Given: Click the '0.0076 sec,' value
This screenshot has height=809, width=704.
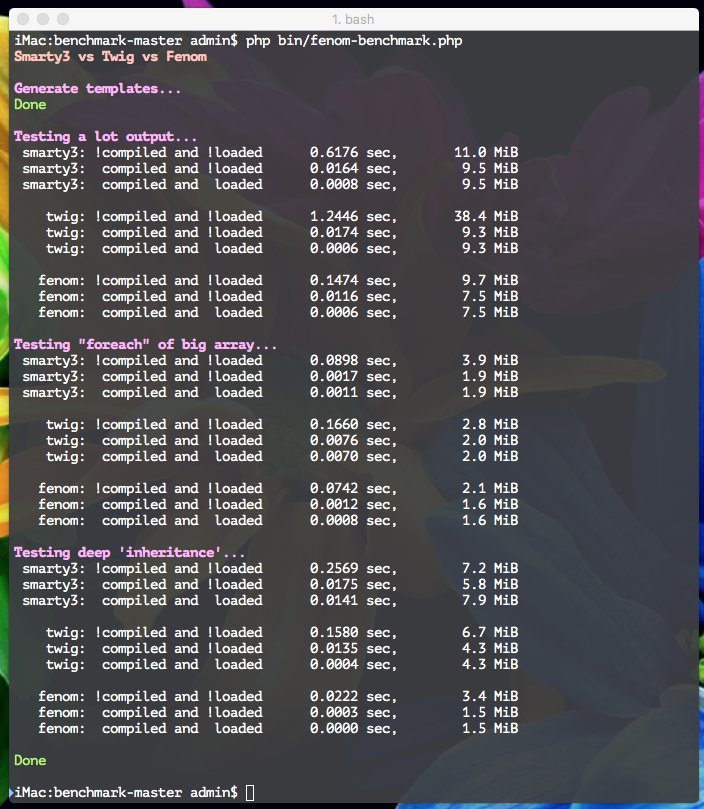Looking at the screenshot, I should [x=353, y=441].
